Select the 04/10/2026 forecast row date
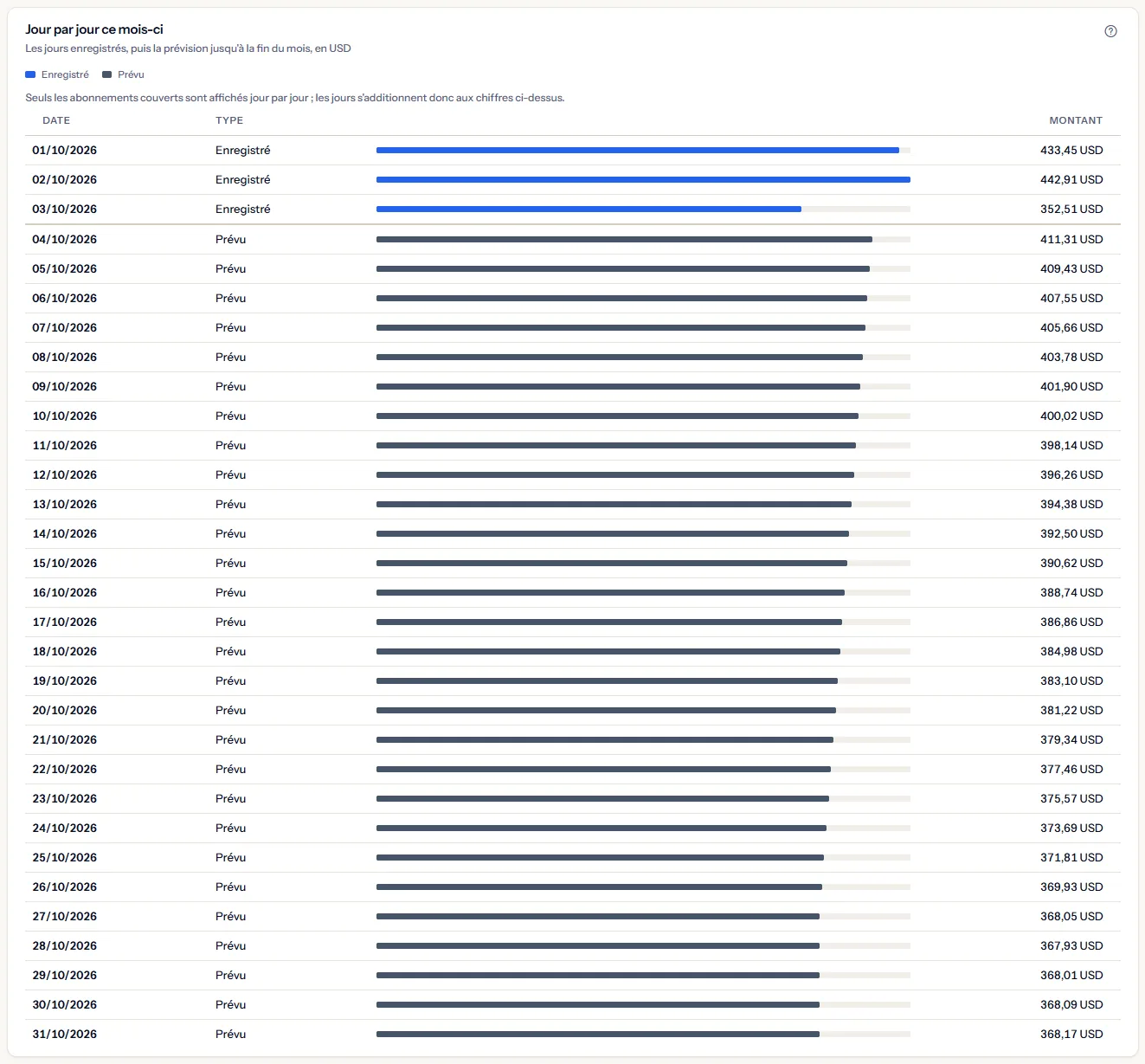The width and height of the screenshot is (1145, 1064). tap(65, 239)
